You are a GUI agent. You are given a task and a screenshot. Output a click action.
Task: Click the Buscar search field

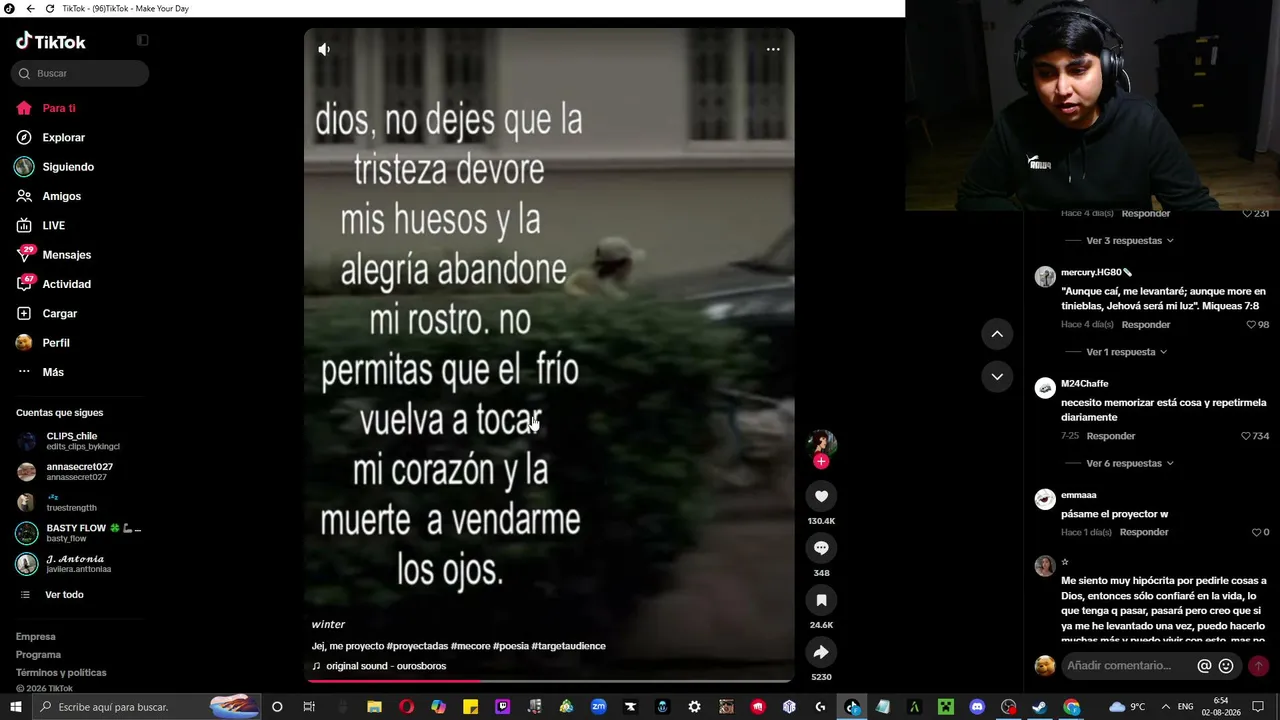[80, 73]
